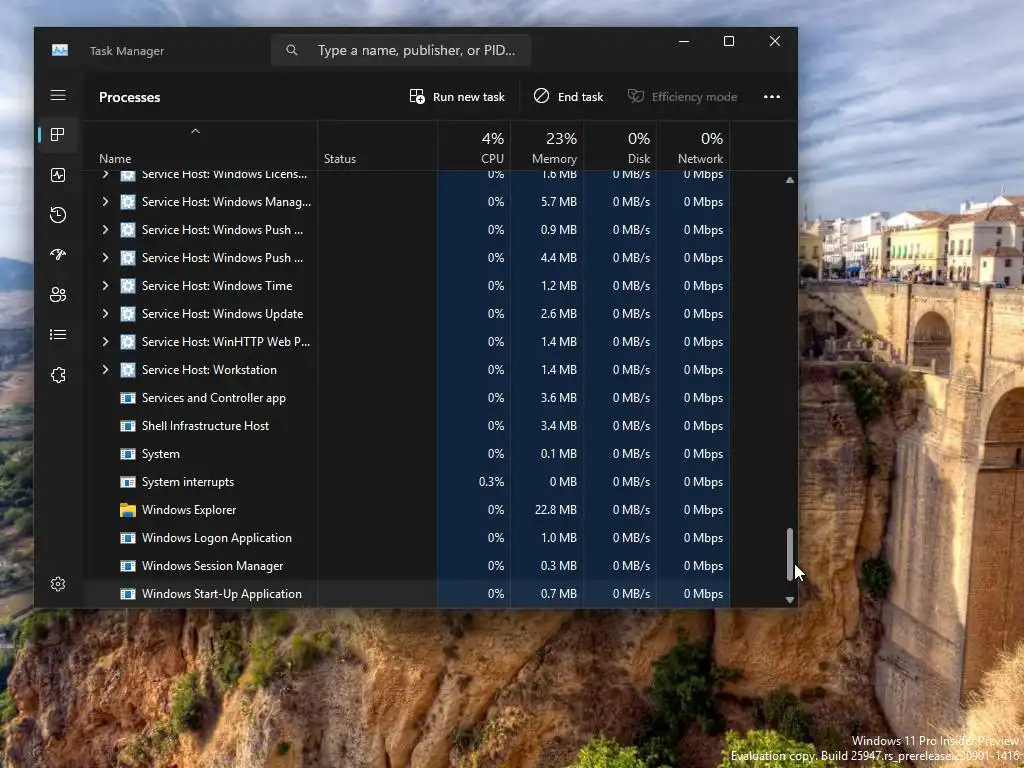The image size is (1024, 768).
Task: Select the Windows Session Manager row name
Action: 212,566
